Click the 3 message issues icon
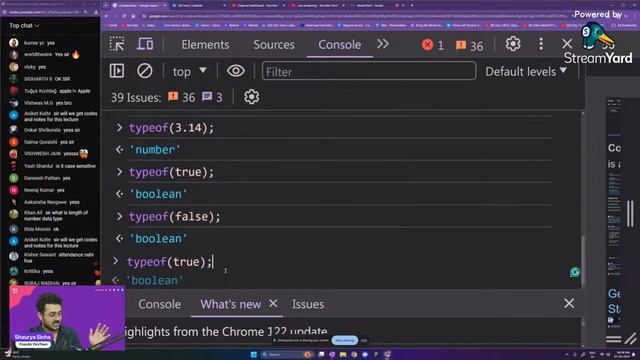This screenshot has width=640, height=360. (212, 97)
